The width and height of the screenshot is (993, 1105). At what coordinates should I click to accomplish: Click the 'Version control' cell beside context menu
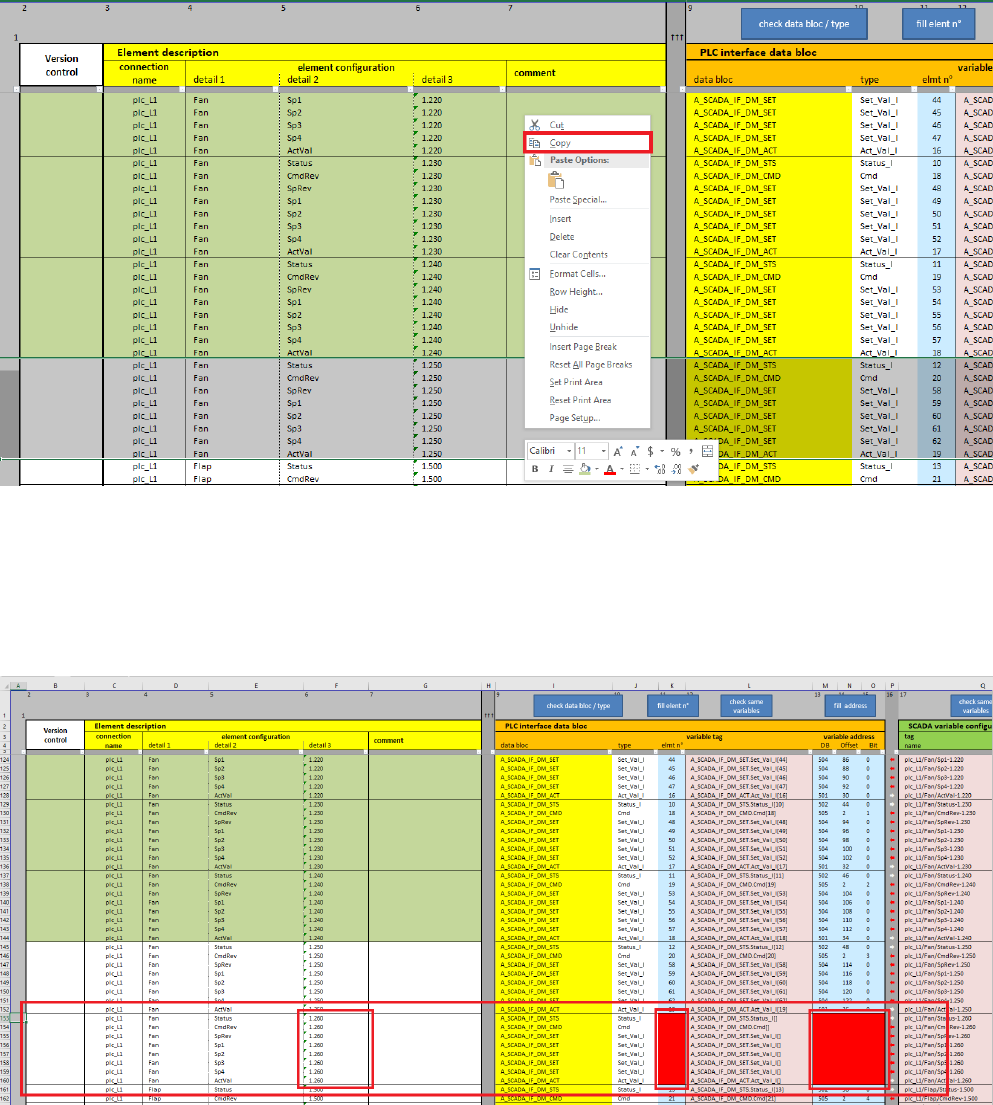point(61,65)
